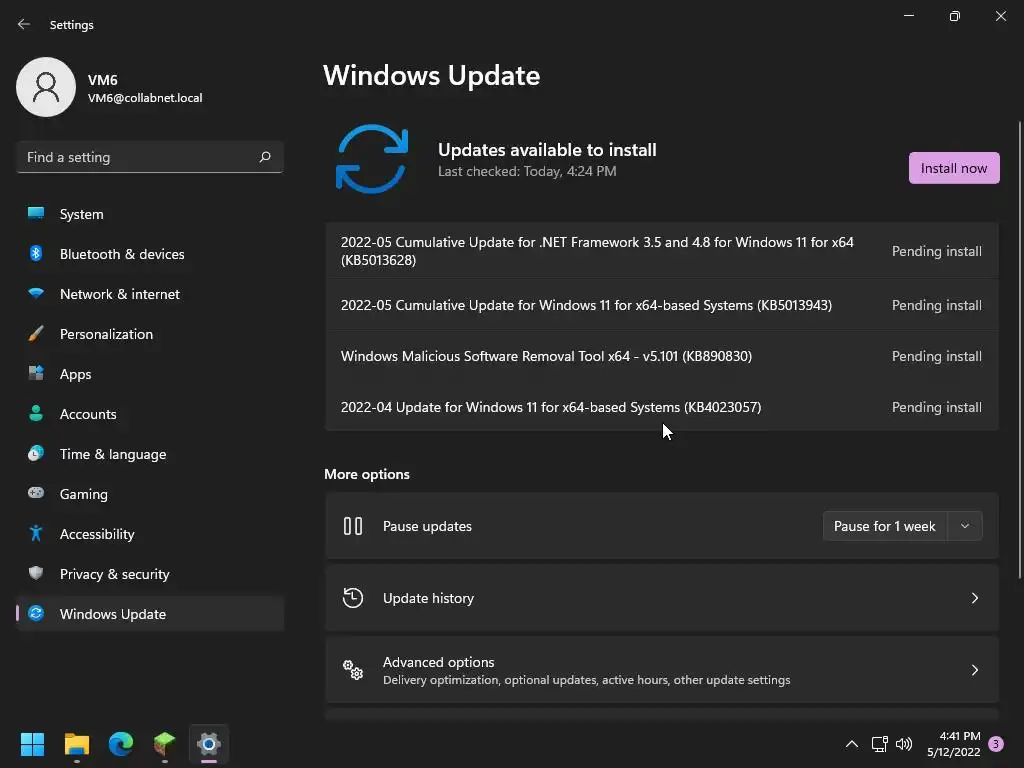Click the VM6@collabnet.local account email
This screenshot has width=1024, height=768.
pos(145,98)
